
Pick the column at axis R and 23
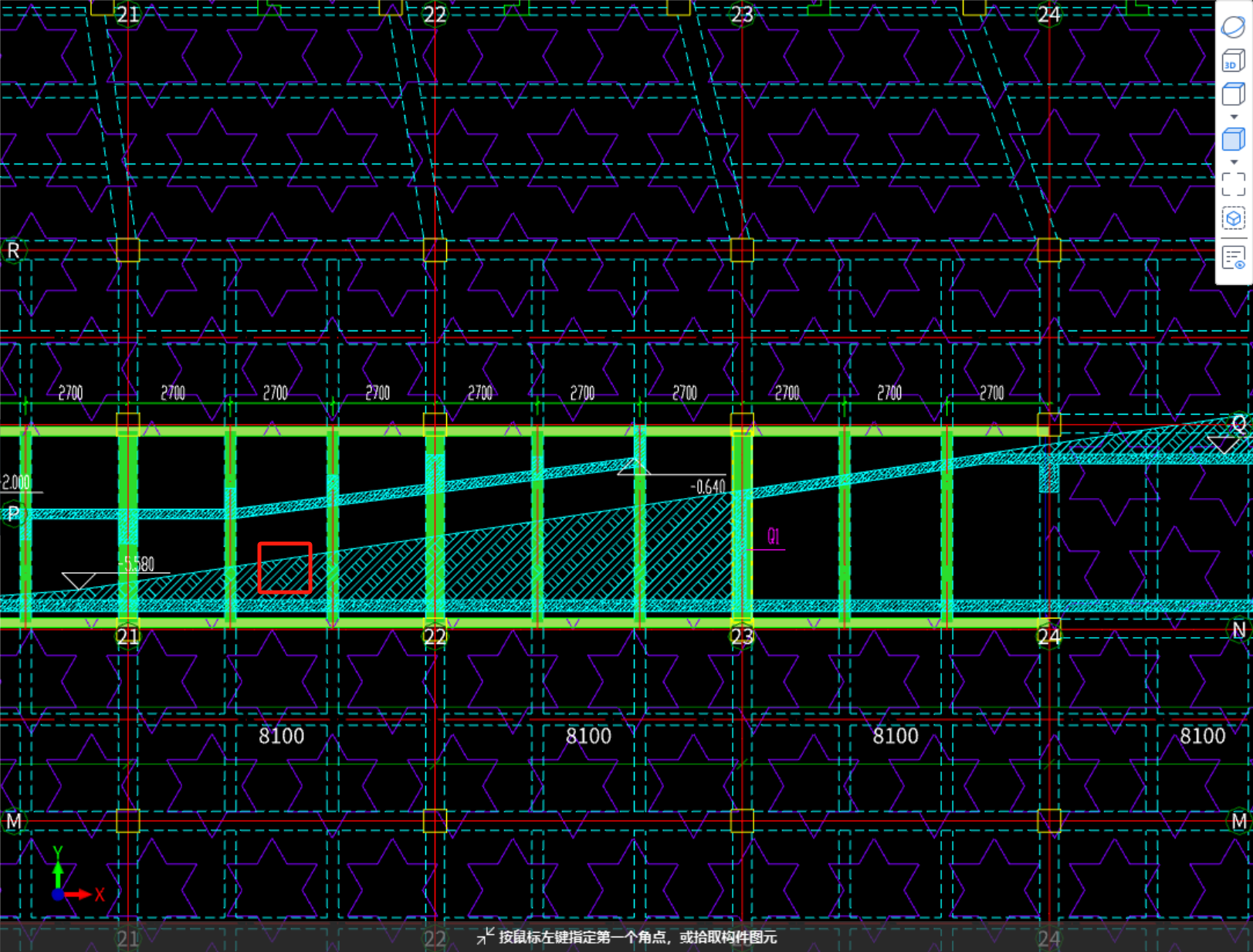click(742, 250)
